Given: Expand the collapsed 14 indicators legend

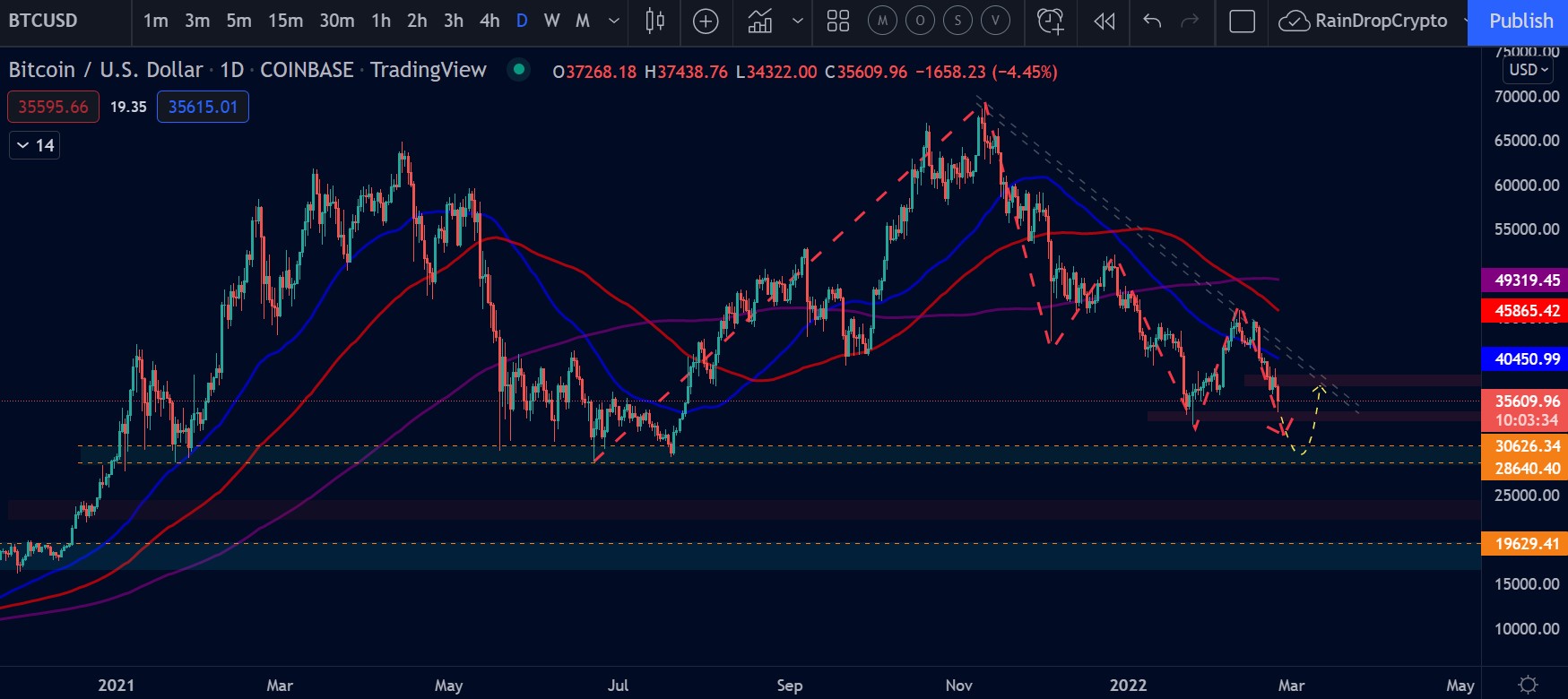Looking at the screenshot, I should click(35, 145).
